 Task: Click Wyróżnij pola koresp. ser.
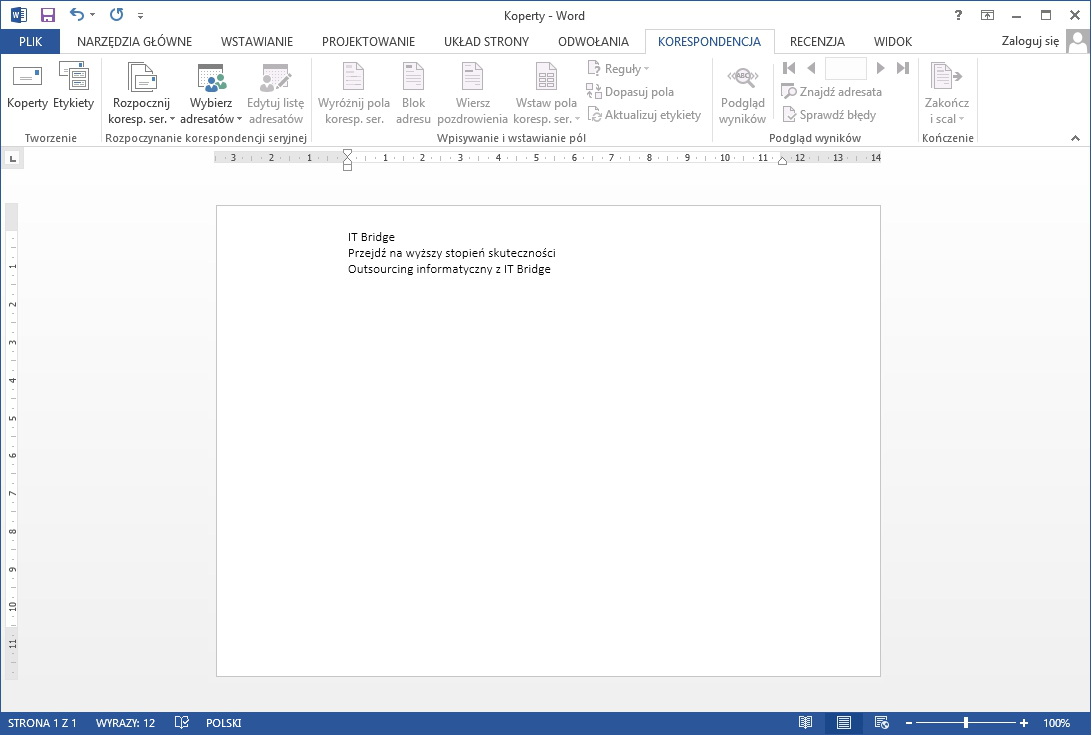coord(353,94)
